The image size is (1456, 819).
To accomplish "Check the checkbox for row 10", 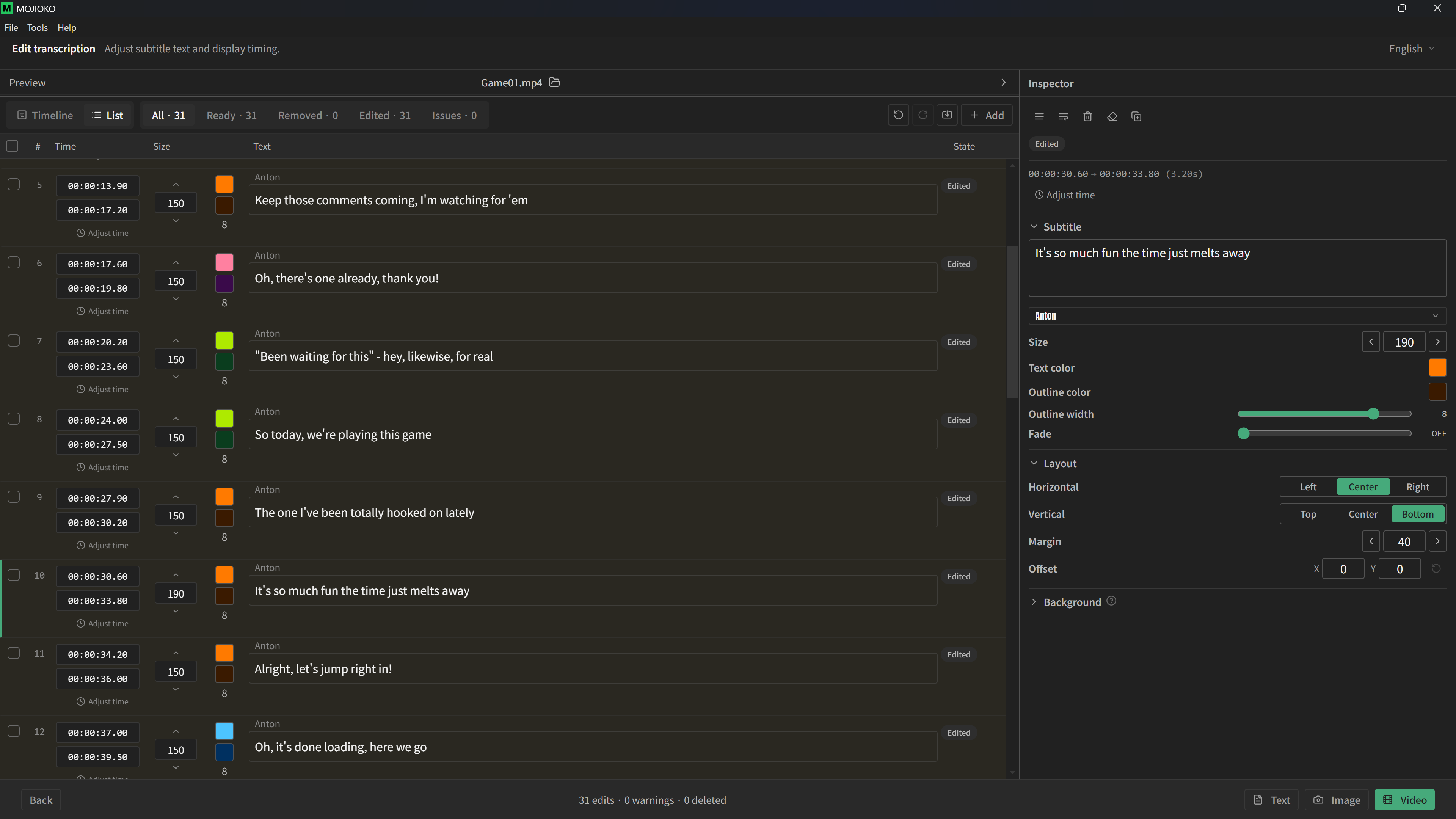I will (14, 575).
